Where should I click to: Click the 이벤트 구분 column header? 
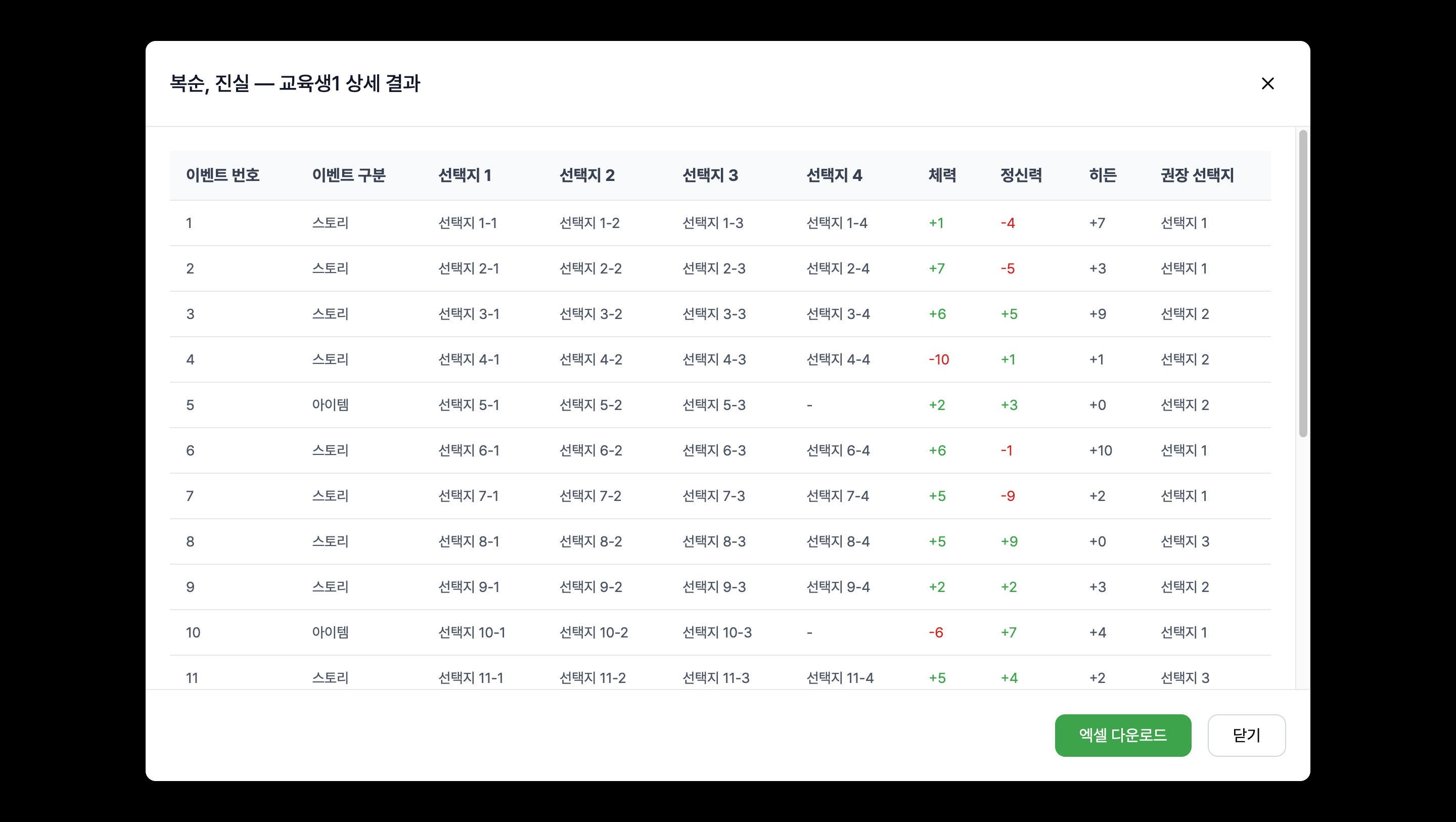[x=349, y=175]
